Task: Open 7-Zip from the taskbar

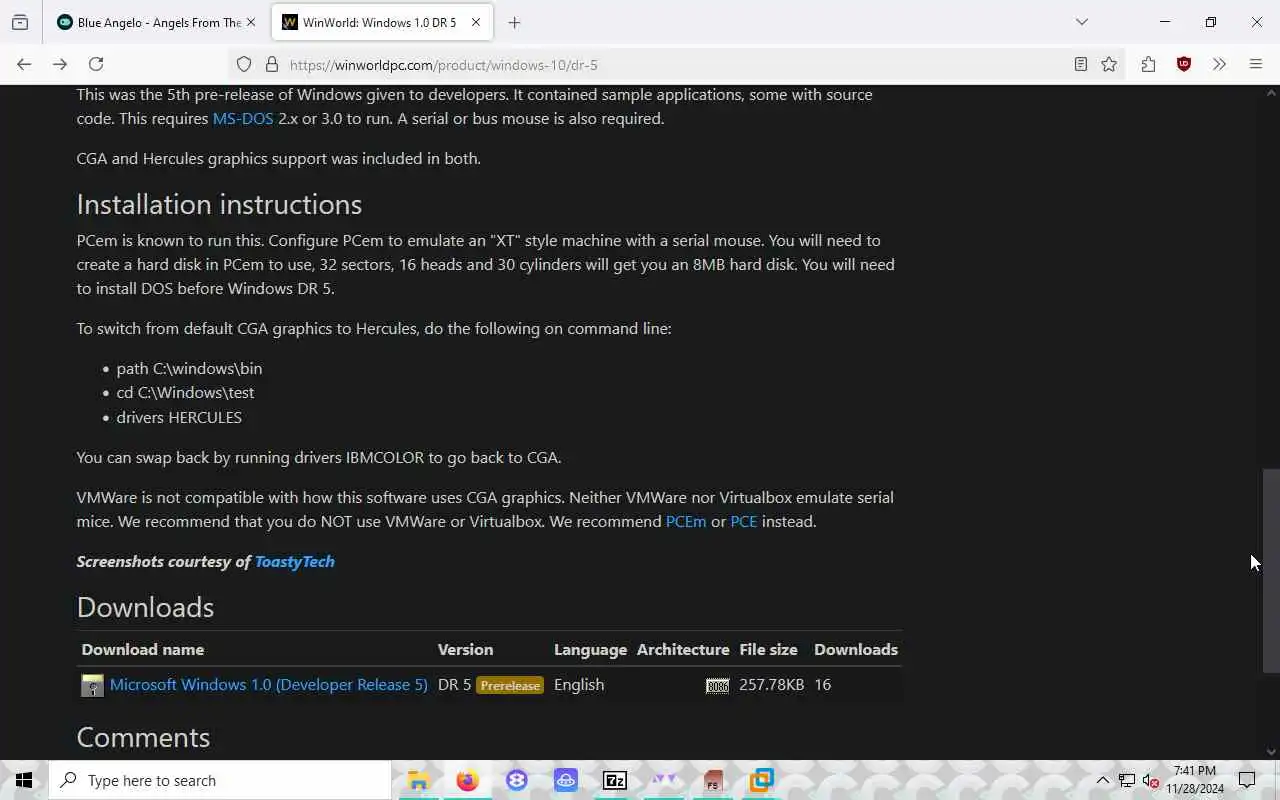Action: [614, 780]
